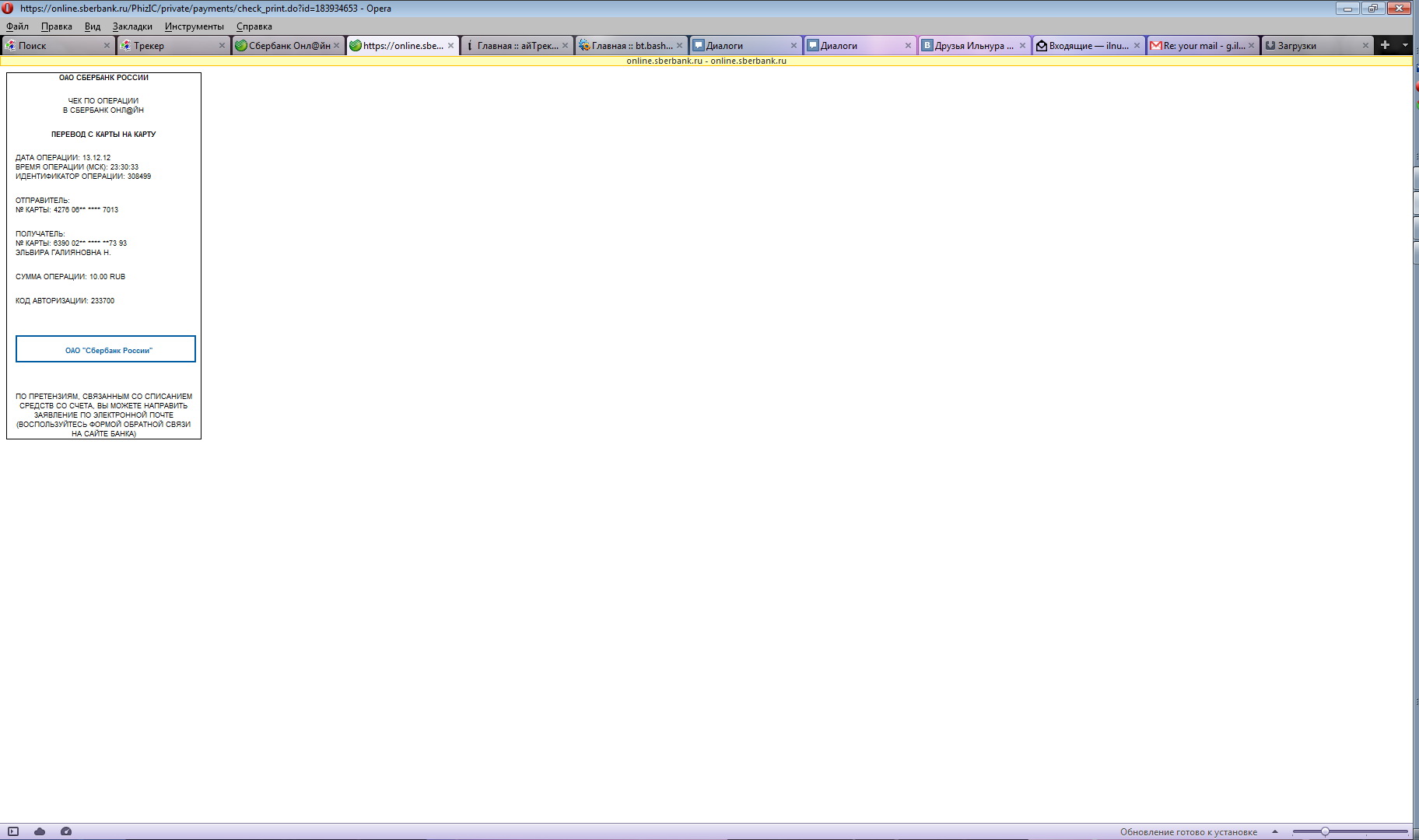Select the operation date 13.12.12 line
The image size is (1419, 840).
[63, 158]
